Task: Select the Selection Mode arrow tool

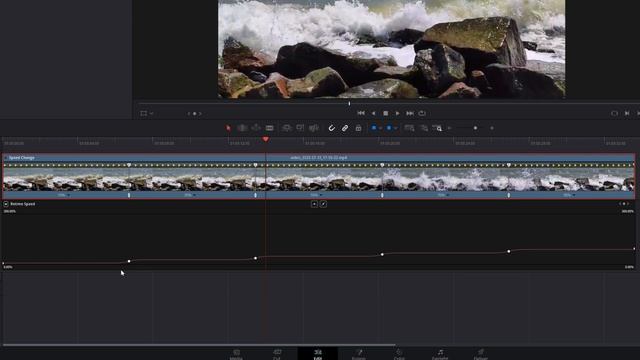Action: coord(228,128)
